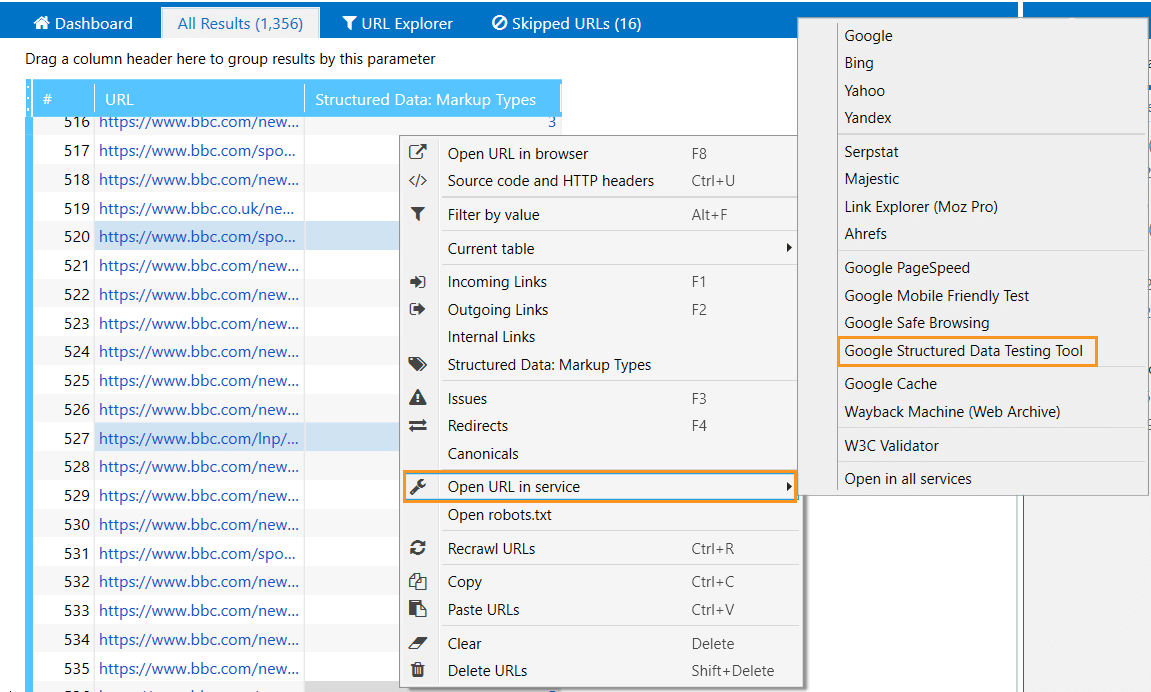Click the Filter by value funnel icon
This screenshot has width=1151, height=692.
[418, 214]
